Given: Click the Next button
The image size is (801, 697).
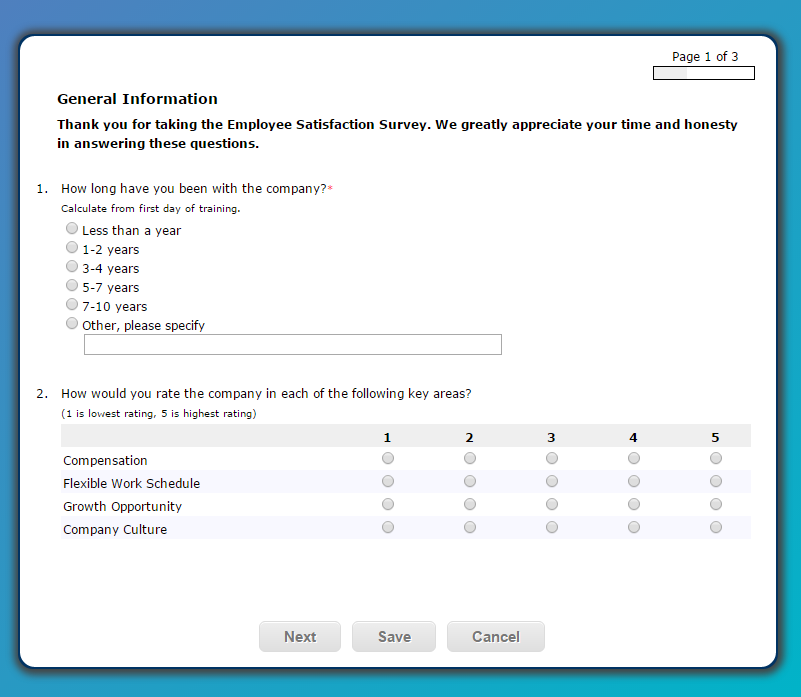Looking at the screenshot, I should (x=299, y=636).
